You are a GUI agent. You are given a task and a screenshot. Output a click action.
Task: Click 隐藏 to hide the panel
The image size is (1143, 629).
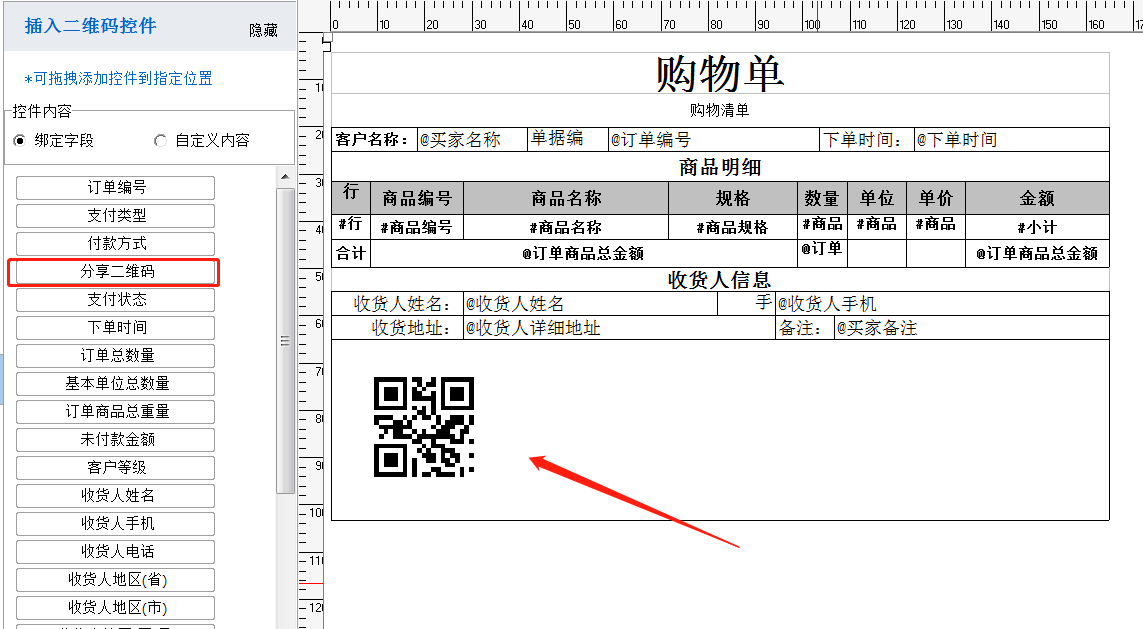point(263,31)
